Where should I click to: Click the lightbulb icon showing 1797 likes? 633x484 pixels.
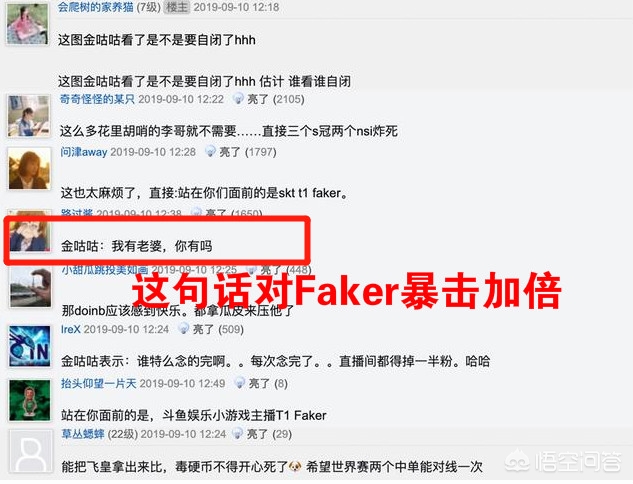(x=211, y=151)
